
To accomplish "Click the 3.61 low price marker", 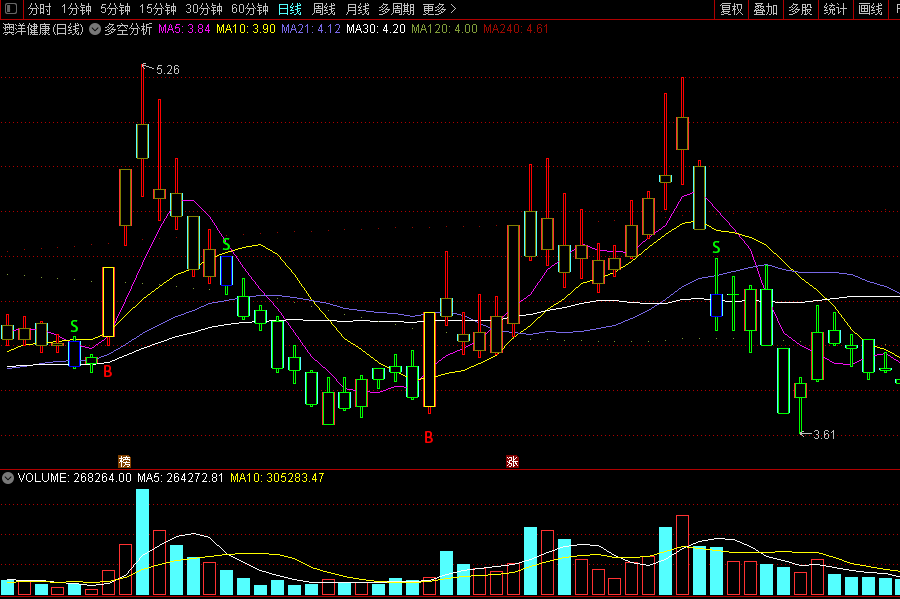I will tap(824, 435).
